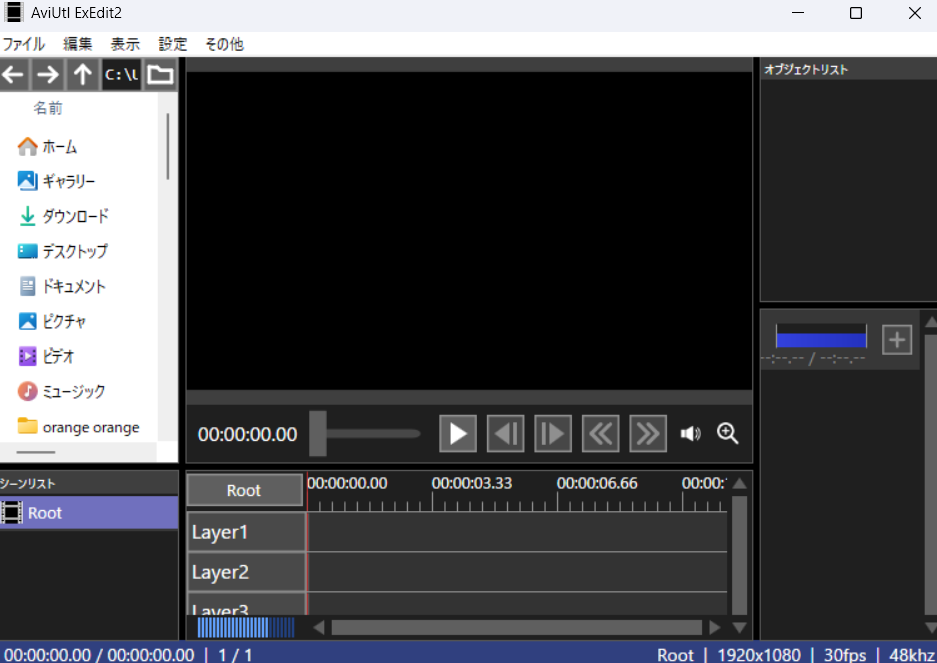Click the plus add button
This screenshot has width=937, height=663.
click(897, 340)
